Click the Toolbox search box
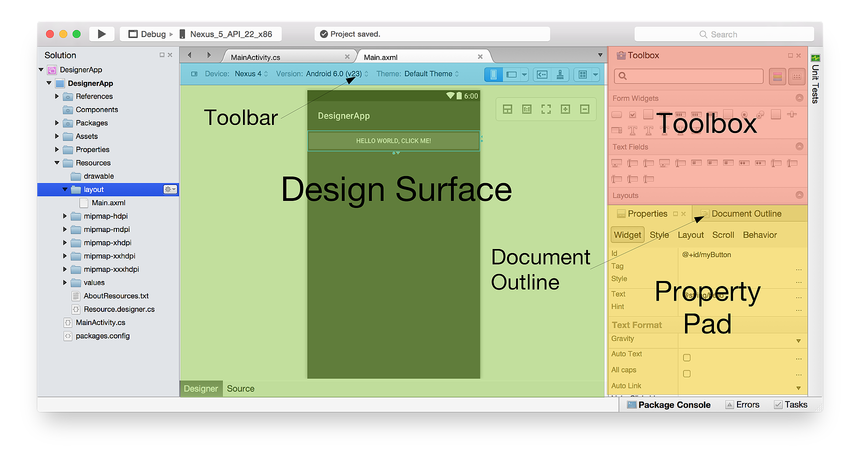Viewport: 860px width, 465px height. (x=688, y=76)
